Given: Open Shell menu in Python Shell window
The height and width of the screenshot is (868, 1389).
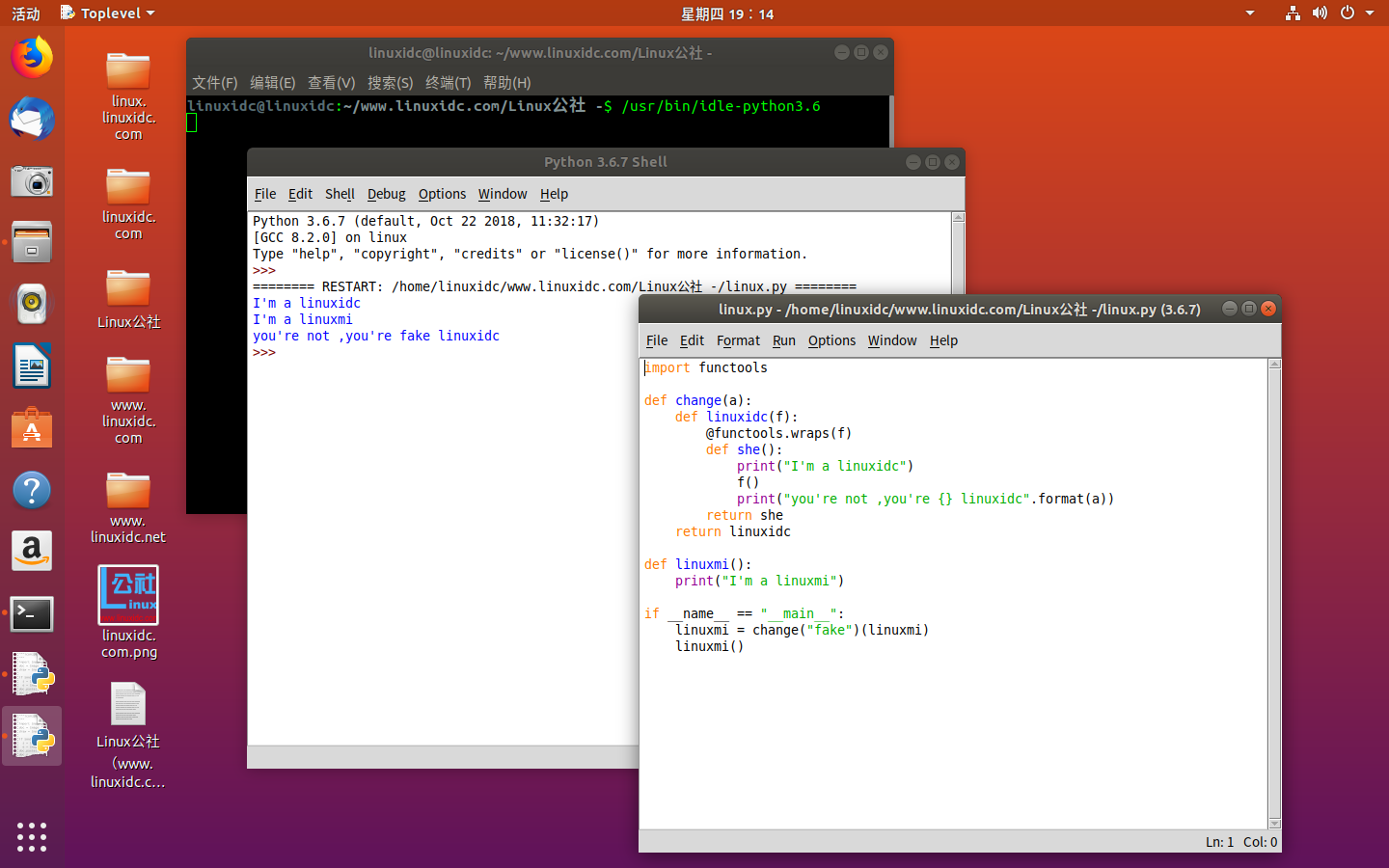Looking at the screenshot, I should click(x=340, y=194).
